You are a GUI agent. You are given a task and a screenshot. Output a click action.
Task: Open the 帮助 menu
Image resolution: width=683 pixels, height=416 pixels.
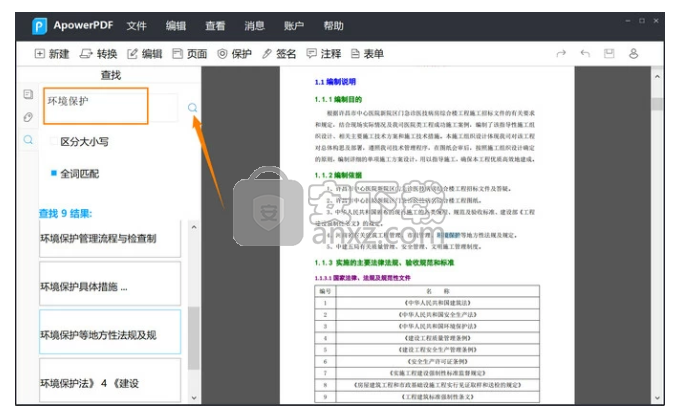[333, 26]
